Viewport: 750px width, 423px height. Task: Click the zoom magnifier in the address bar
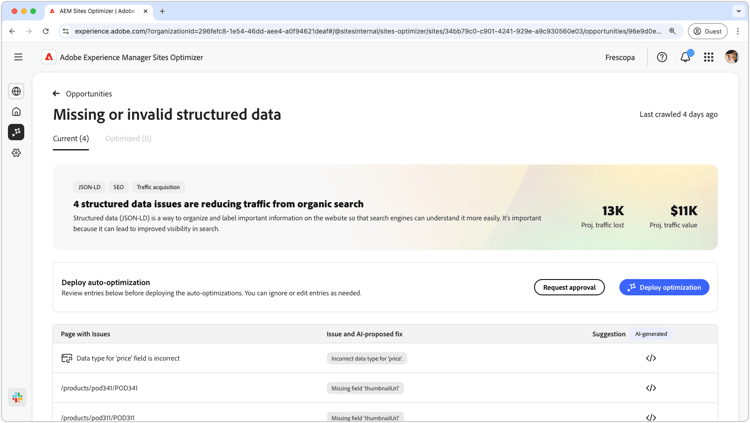click(x=672, y=31)
